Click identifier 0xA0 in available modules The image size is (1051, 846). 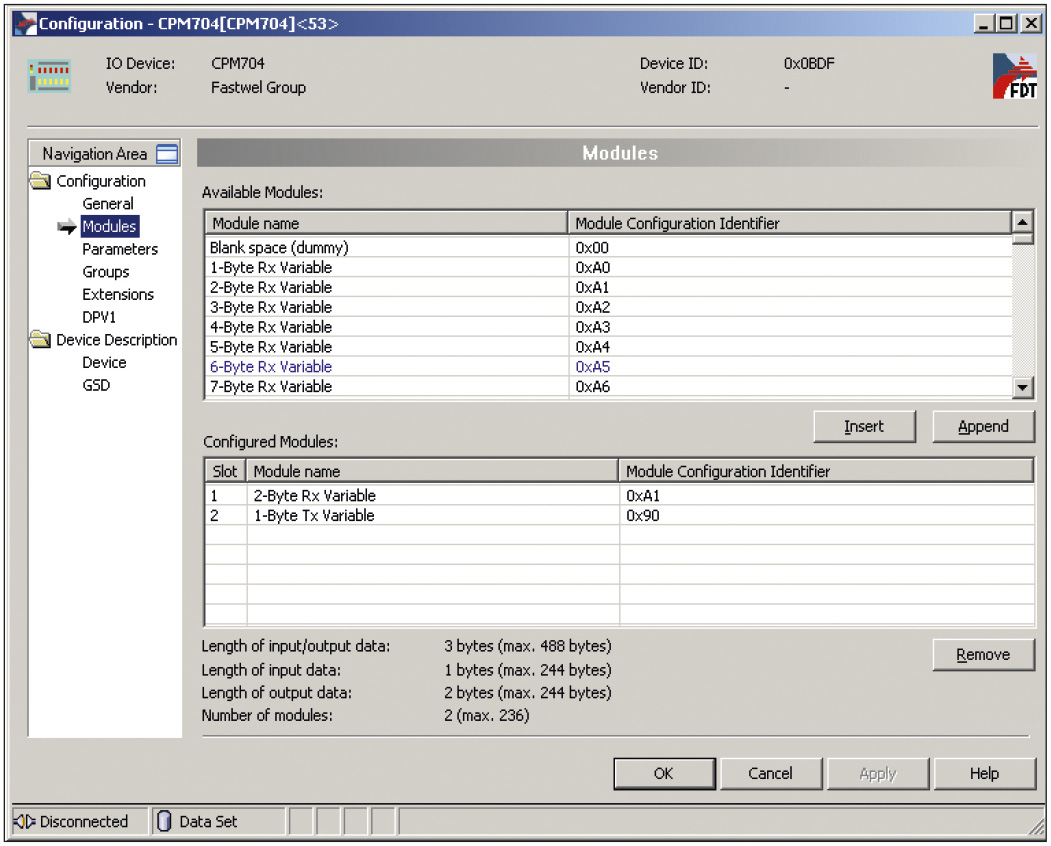tap(593, 267)
